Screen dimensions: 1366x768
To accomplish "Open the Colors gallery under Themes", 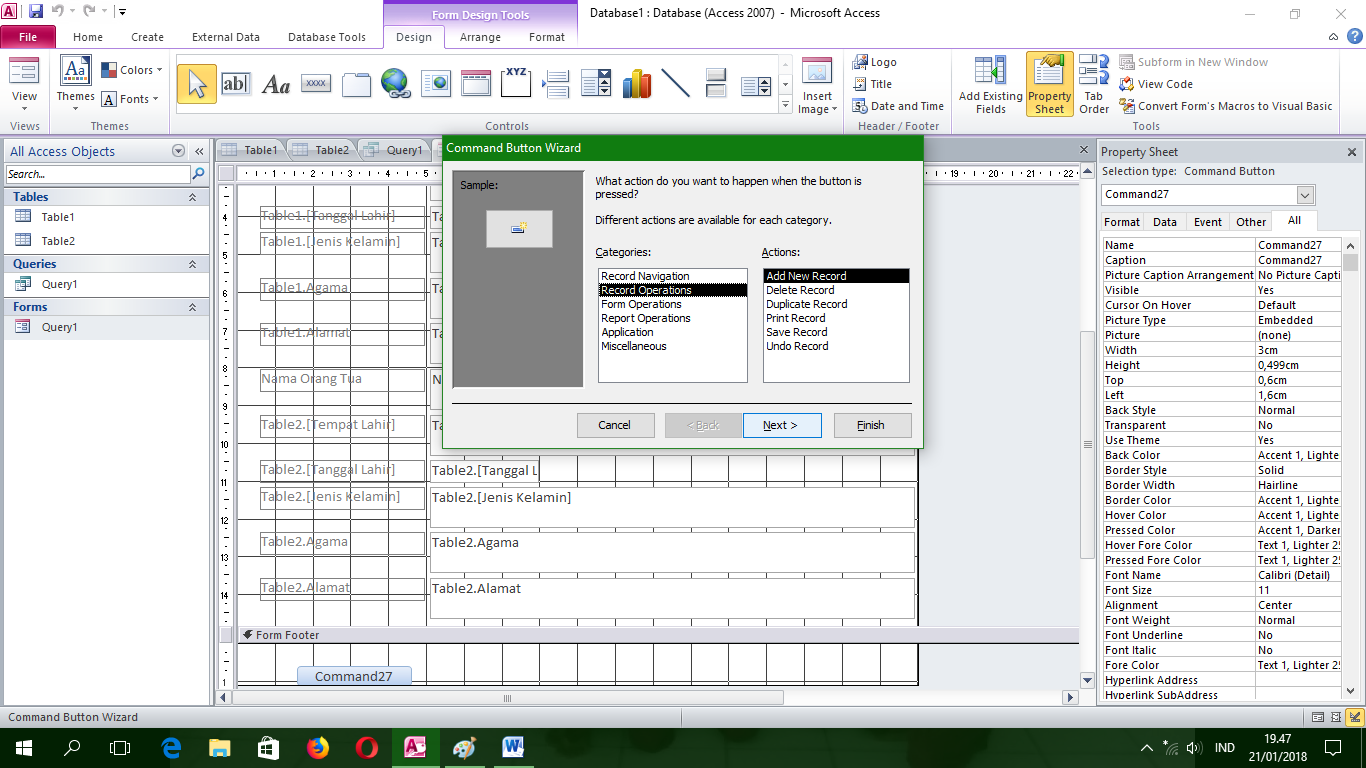I will (x=132, y=69).
